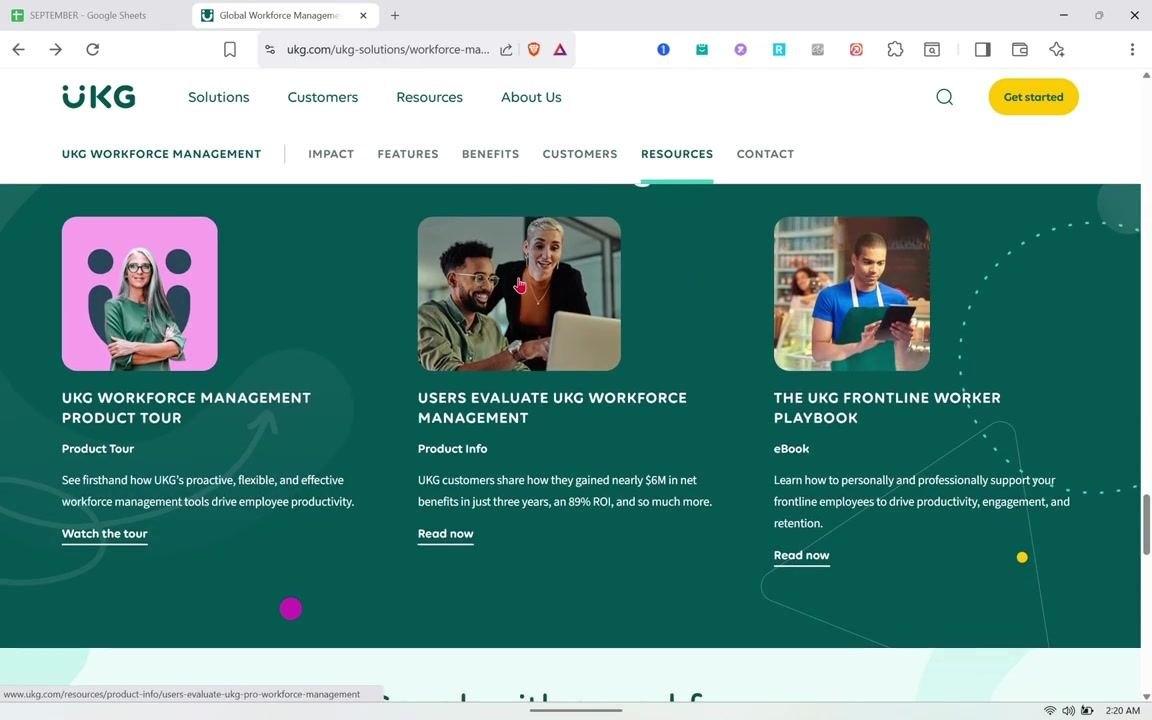Go back to the previous page
1152x720 pixels.
(x=19, y=49)
